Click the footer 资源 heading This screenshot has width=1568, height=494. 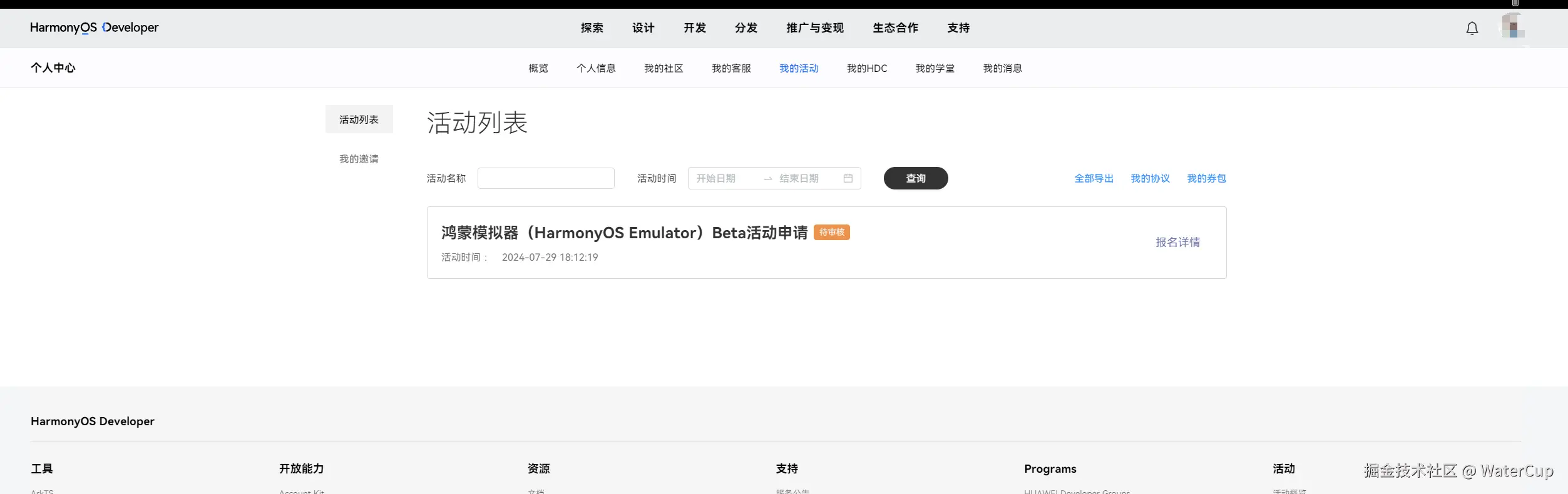pyautogui.click(x=539, y=468)
